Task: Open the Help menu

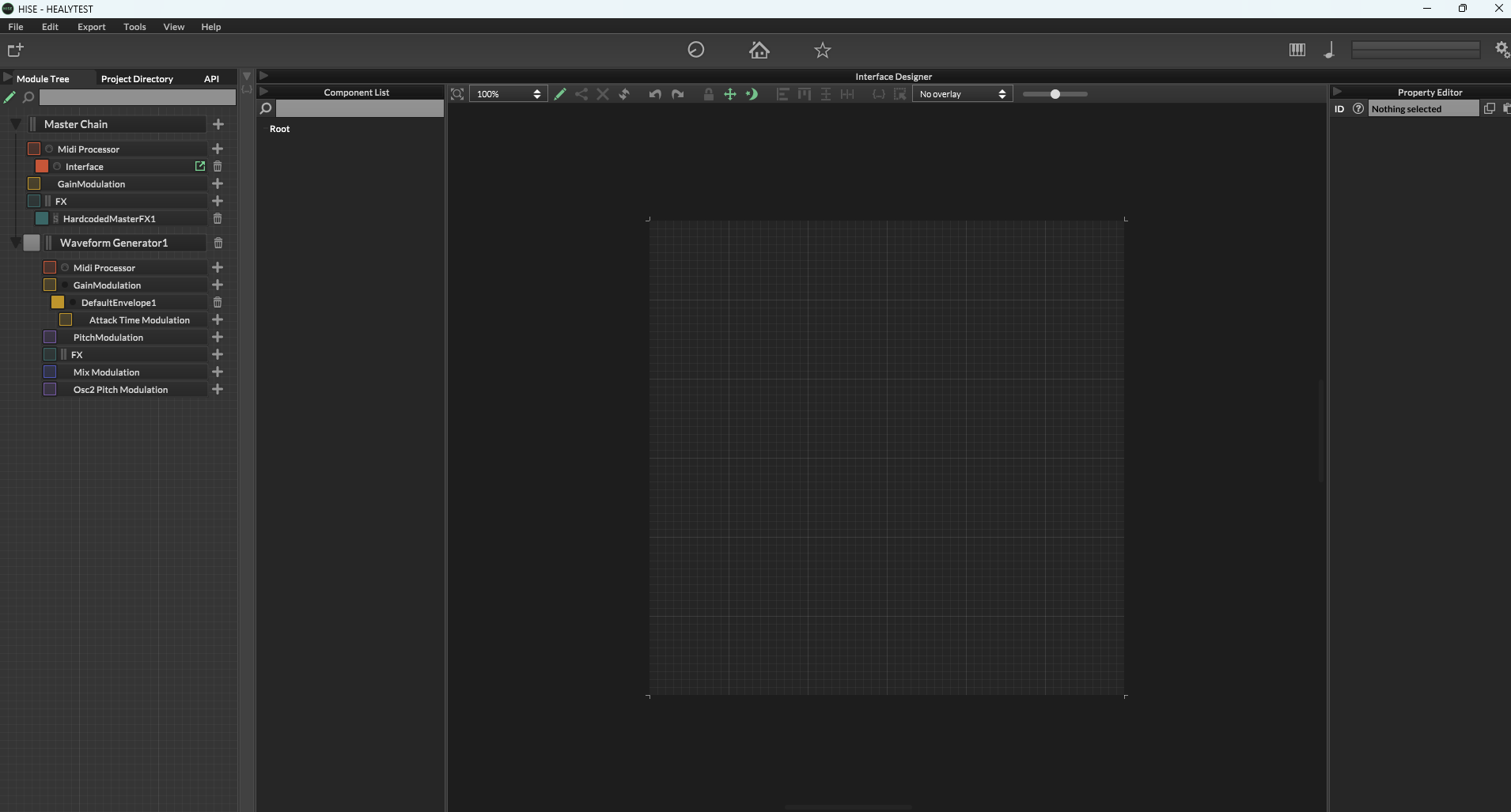Action: [211, 27]
